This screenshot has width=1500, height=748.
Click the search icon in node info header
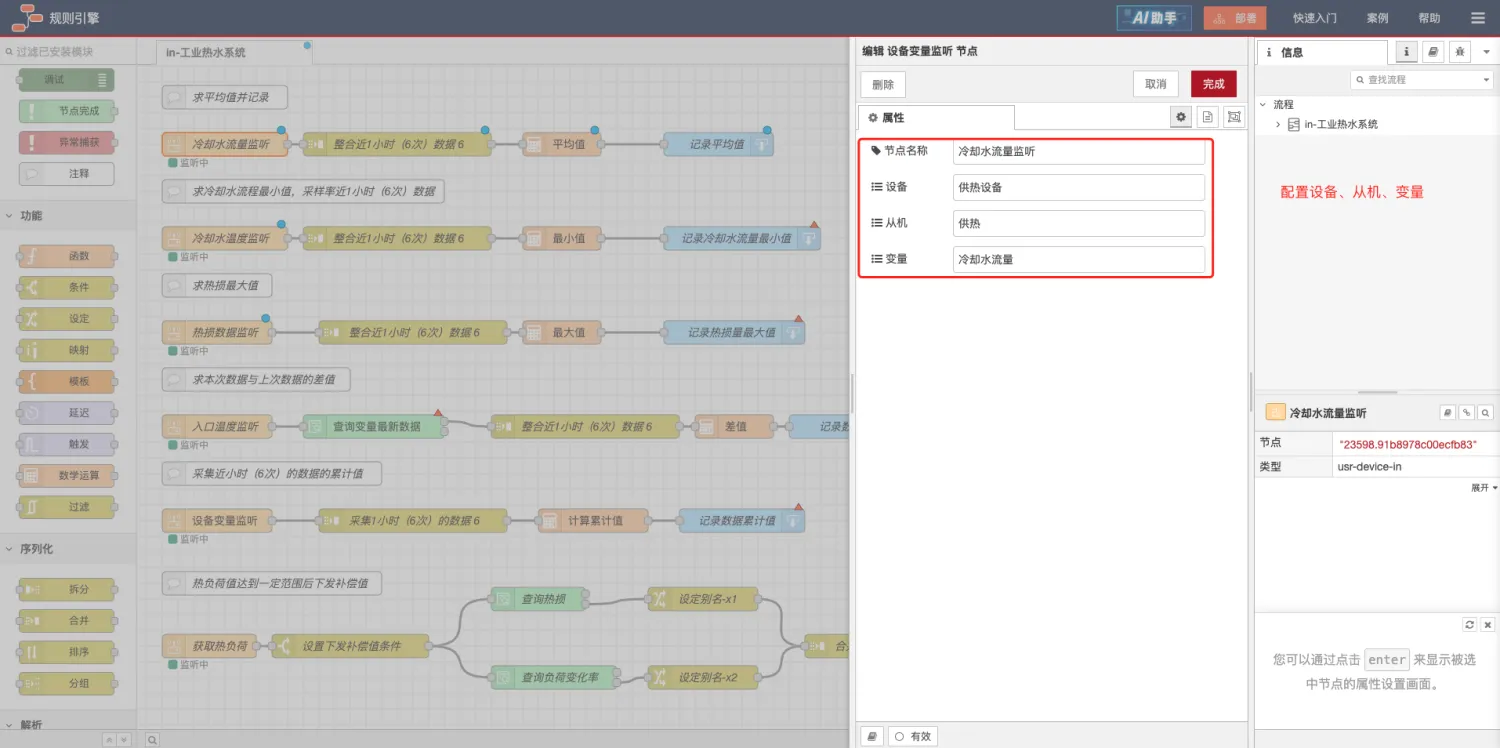[x=1485, y=412]
